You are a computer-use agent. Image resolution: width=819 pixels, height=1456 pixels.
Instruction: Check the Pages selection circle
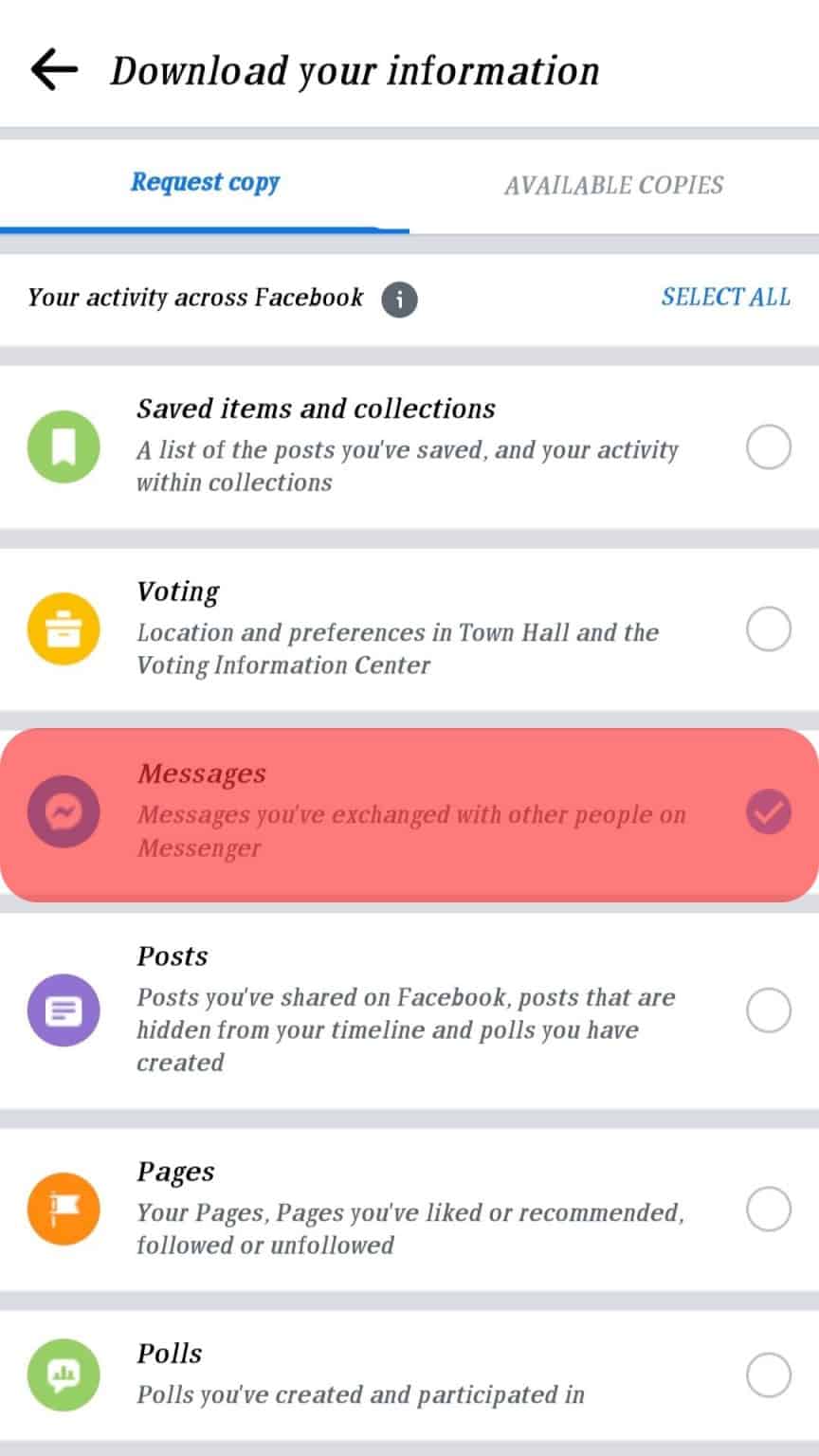pyautogui.click(x=768, y=1209)
